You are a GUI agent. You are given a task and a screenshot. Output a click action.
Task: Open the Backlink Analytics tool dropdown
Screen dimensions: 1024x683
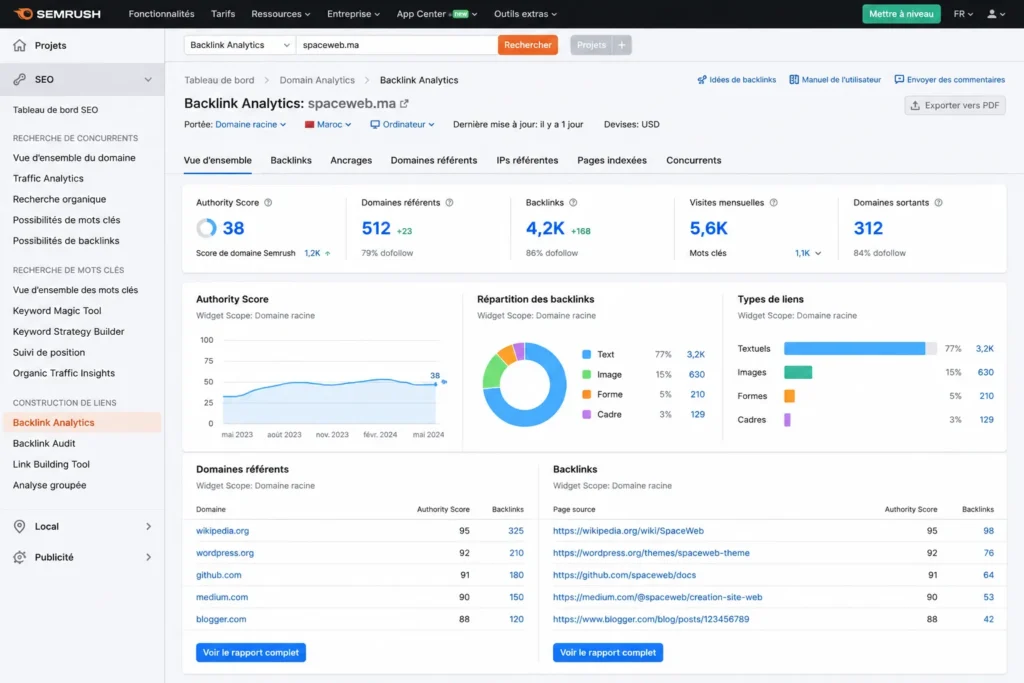click(x=240, y=45)
